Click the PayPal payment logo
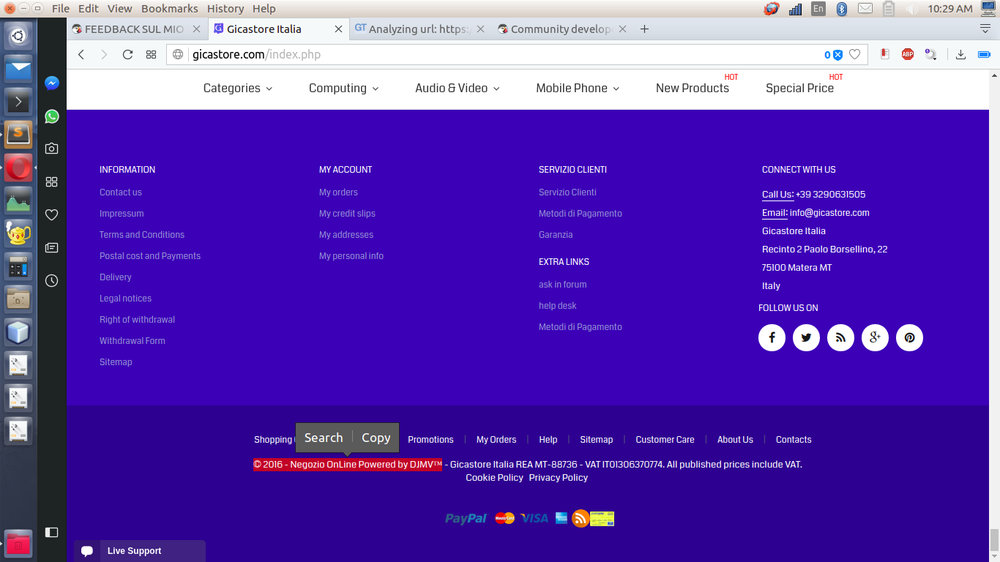Viewport: 1000px width, 562px height. (x=466, y=519)
